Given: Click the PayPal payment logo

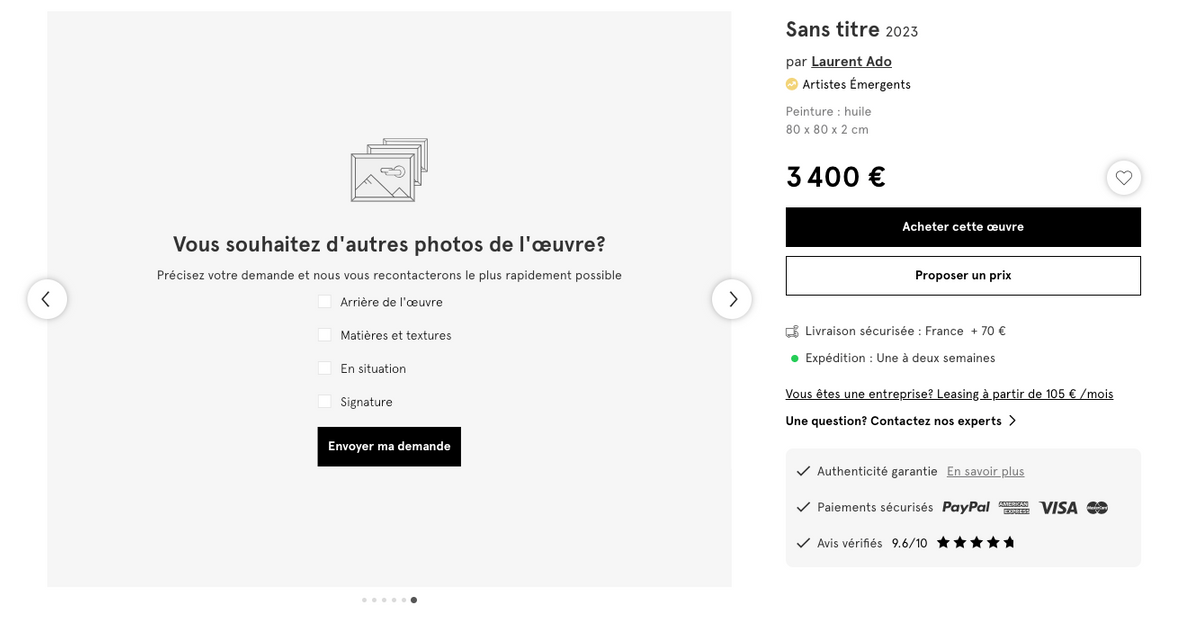Looking at the screenshot, I should pyautogui.click(x=965, y=508).
